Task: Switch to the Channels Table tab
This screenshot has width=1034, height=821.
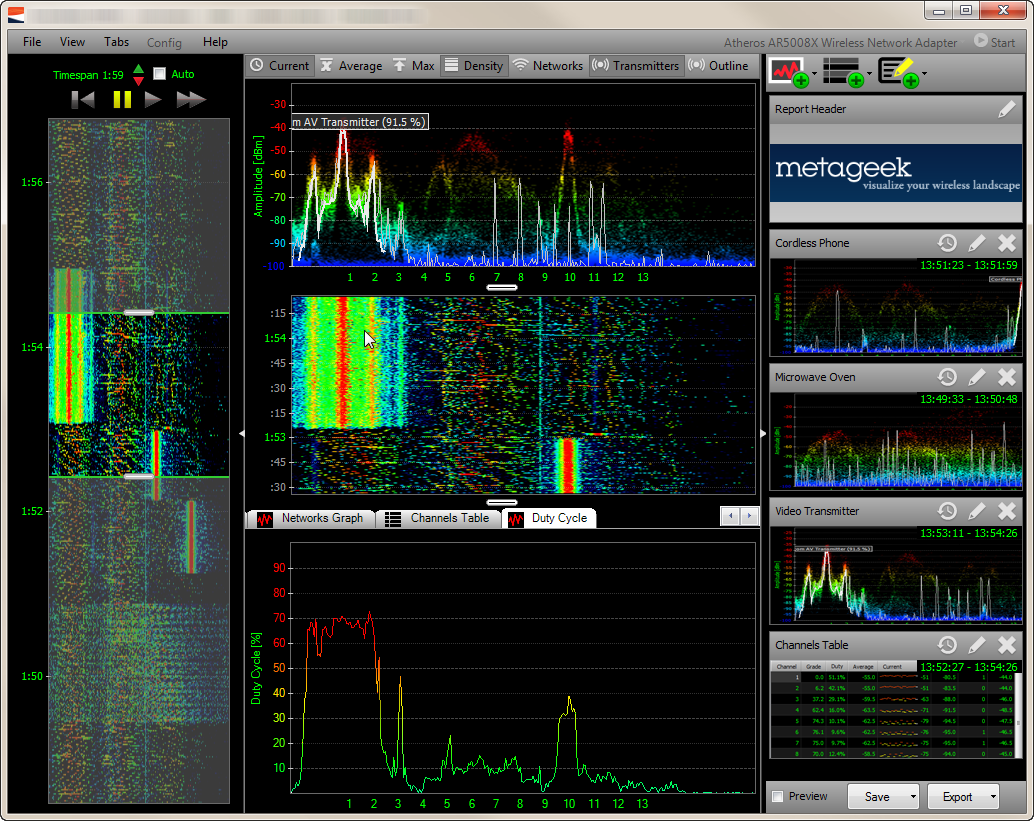Action: (438, 518)
